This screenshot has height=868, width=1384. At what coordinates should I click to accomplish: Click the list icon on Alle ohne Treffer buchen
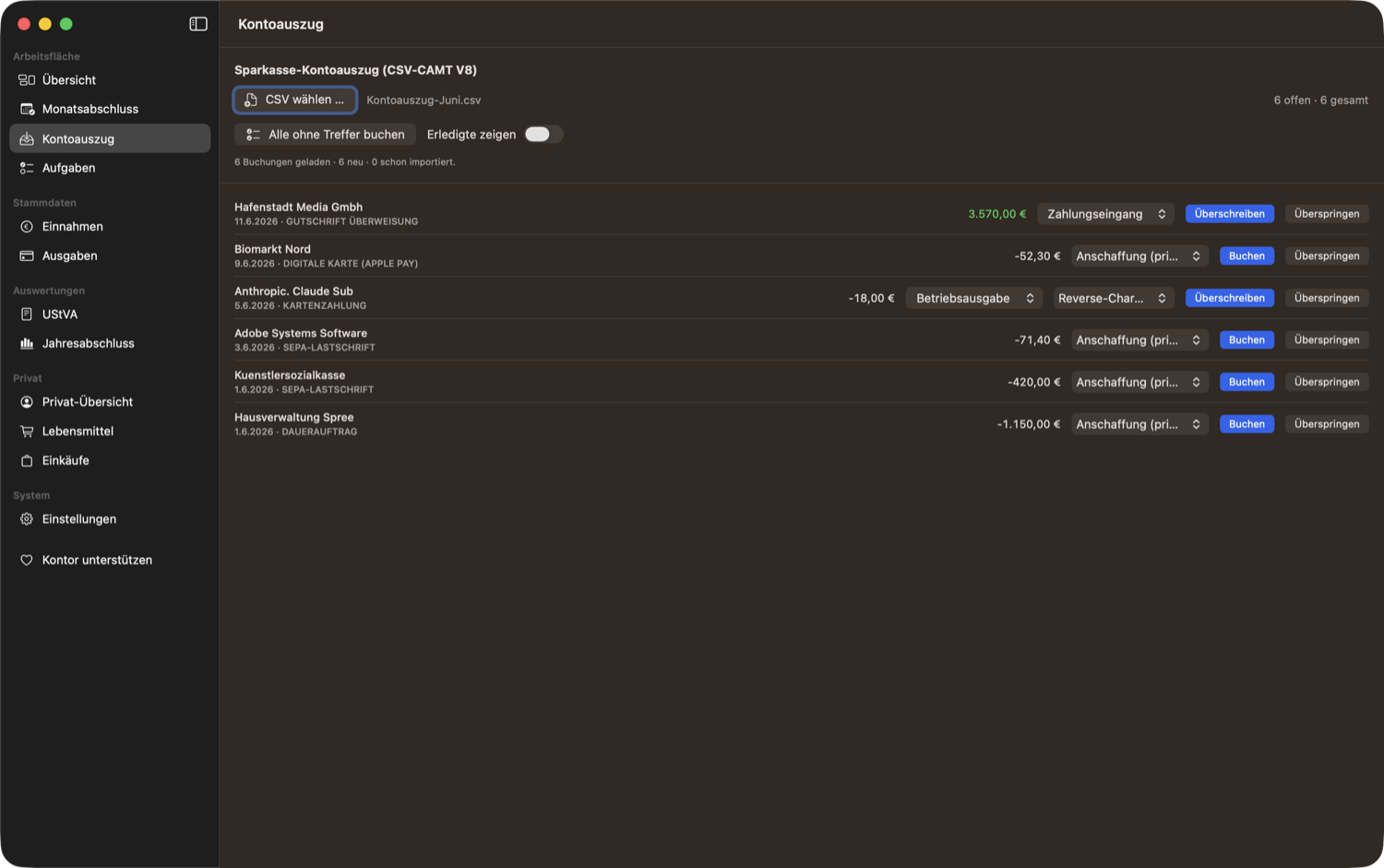tap(253, 135)
